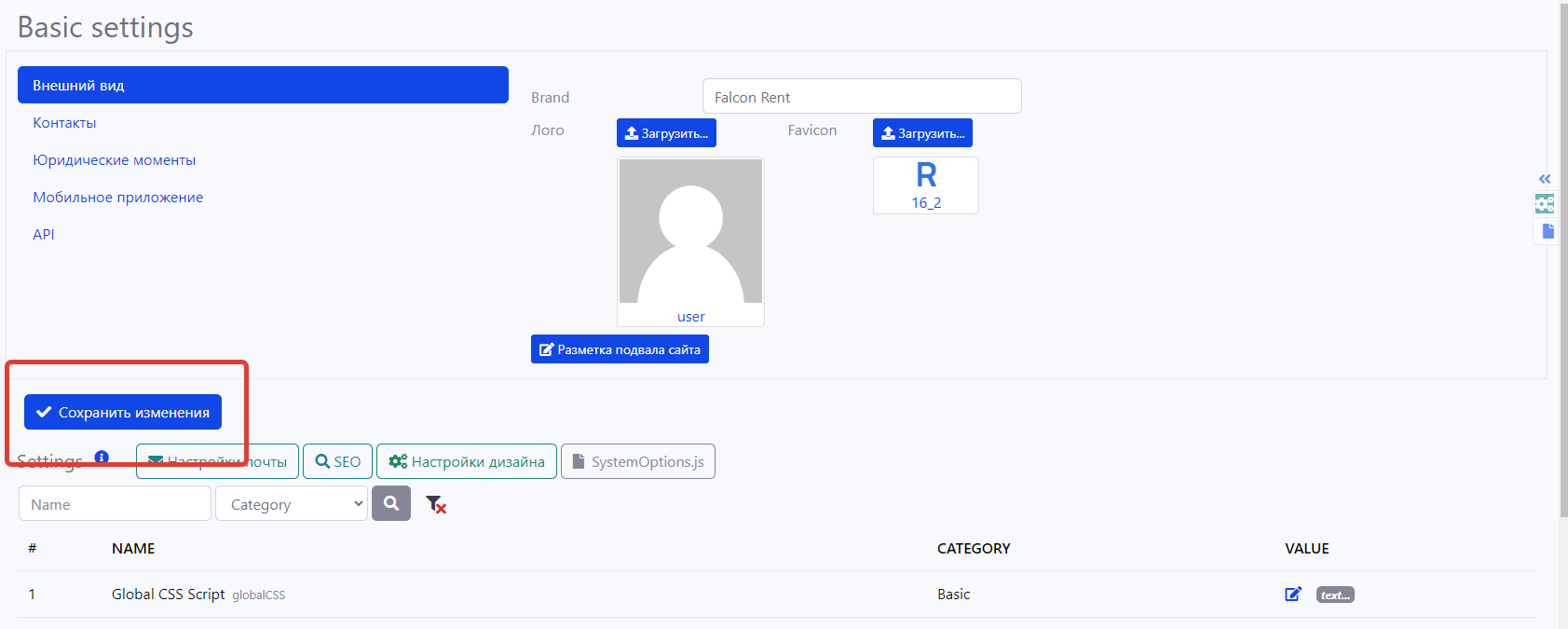Switch to the Контакты section
1568x629 pixels.
[x=64, y=123]
